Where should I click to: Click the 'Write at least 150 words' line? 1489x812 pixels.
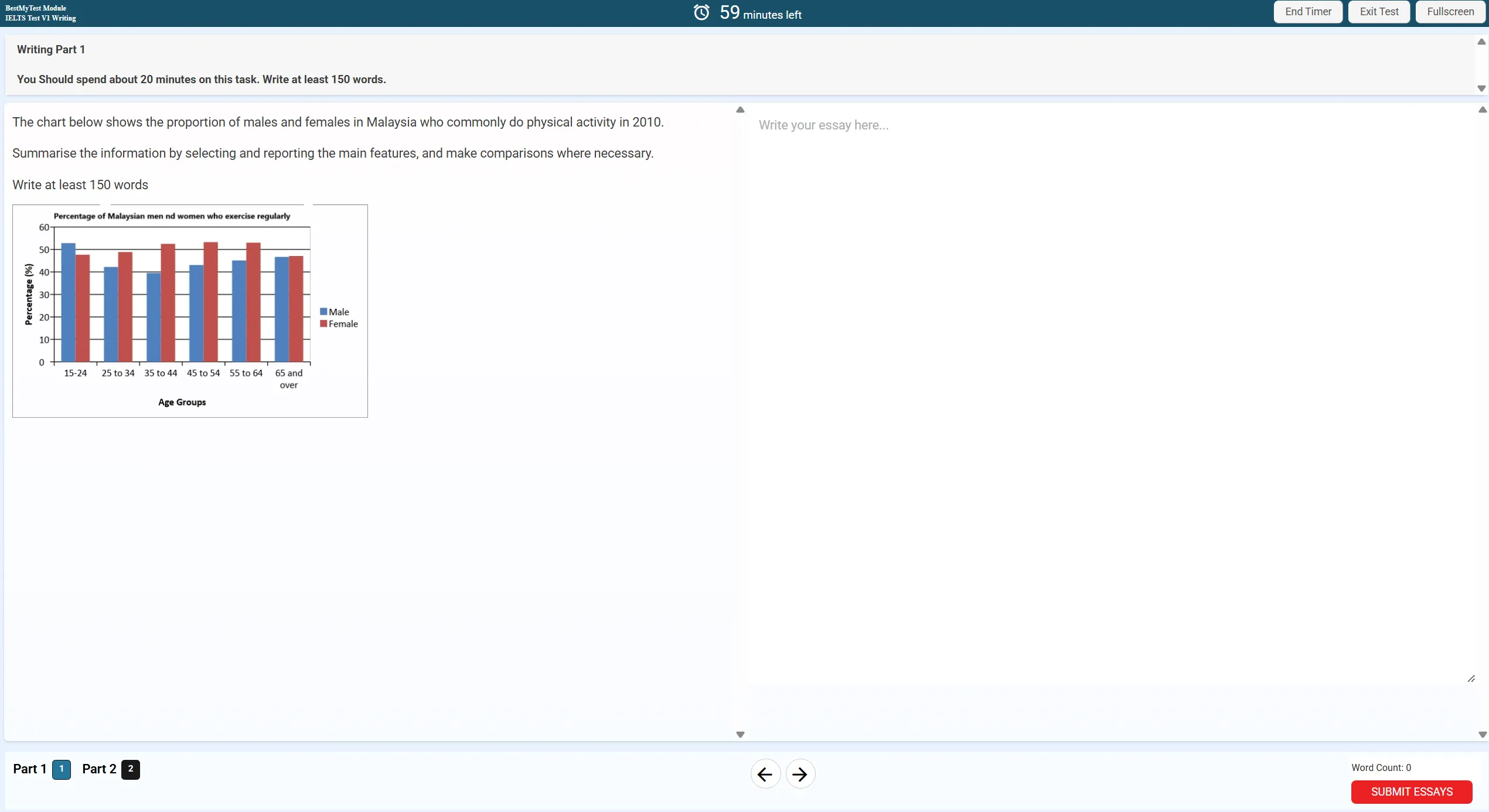[x=80, y=185]
